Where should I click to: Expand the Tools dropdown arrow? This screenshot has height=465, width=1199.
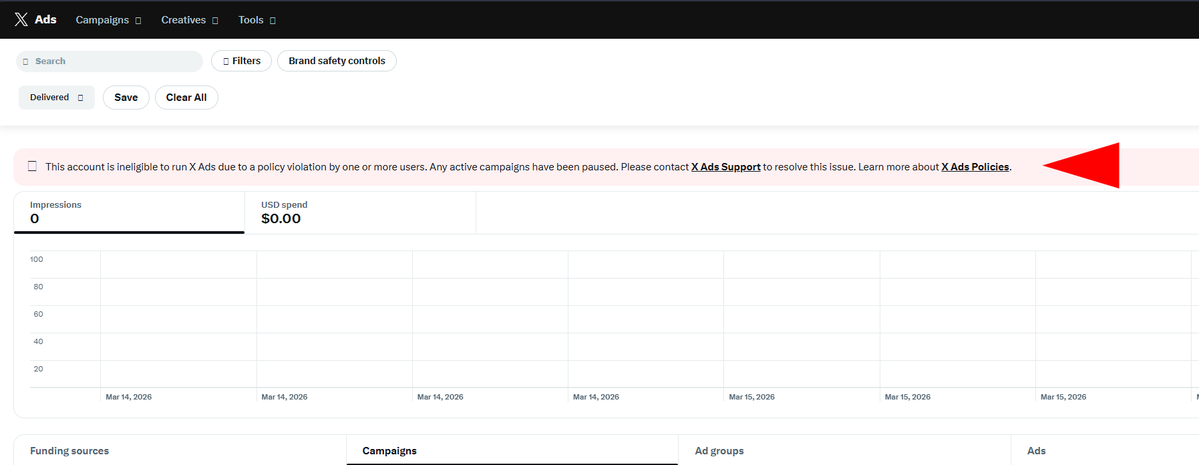272,21
